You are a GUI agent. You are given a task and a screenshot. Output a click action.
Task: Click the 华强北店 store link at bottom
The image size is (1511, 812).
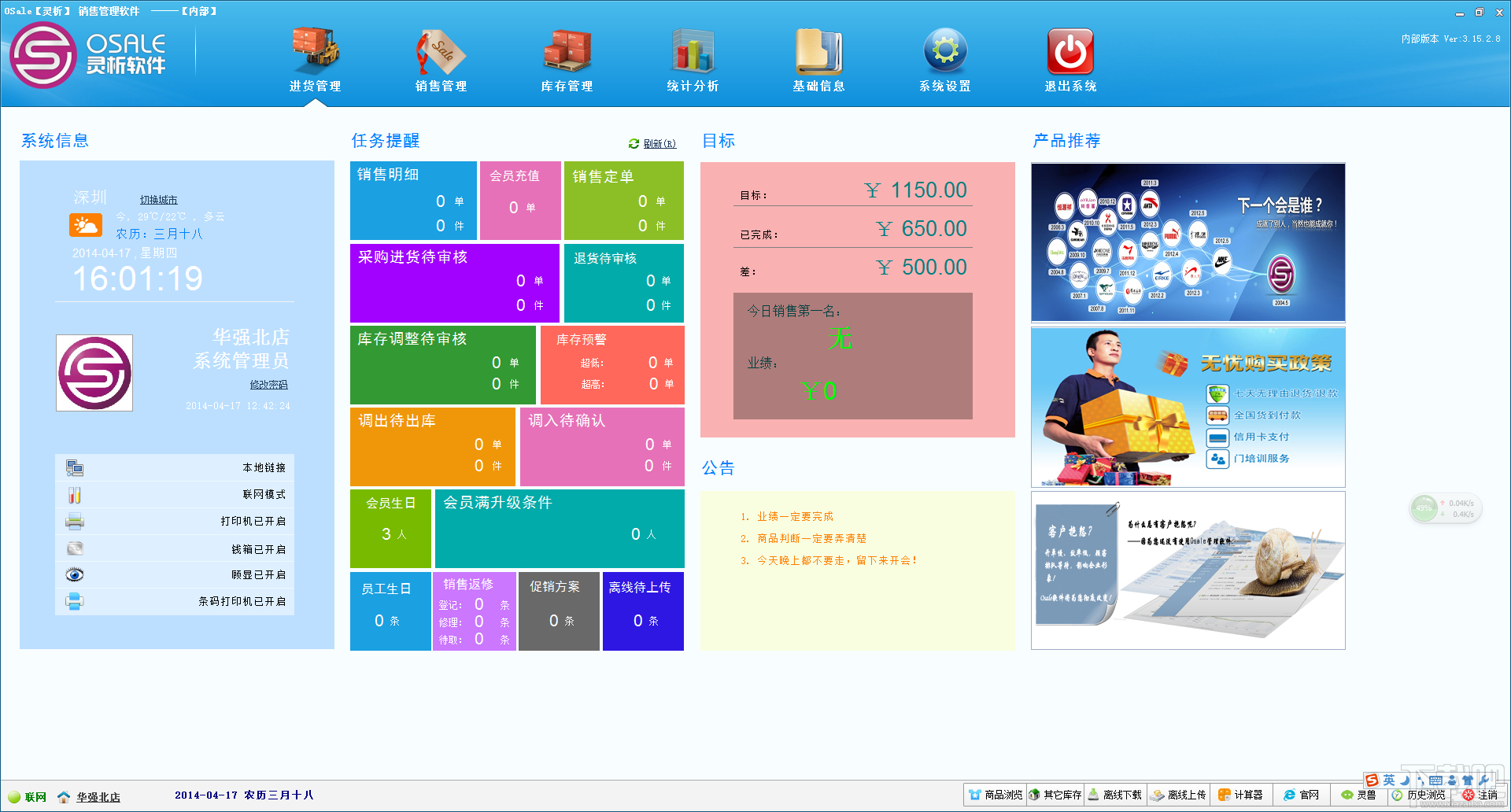click(98, 797)
